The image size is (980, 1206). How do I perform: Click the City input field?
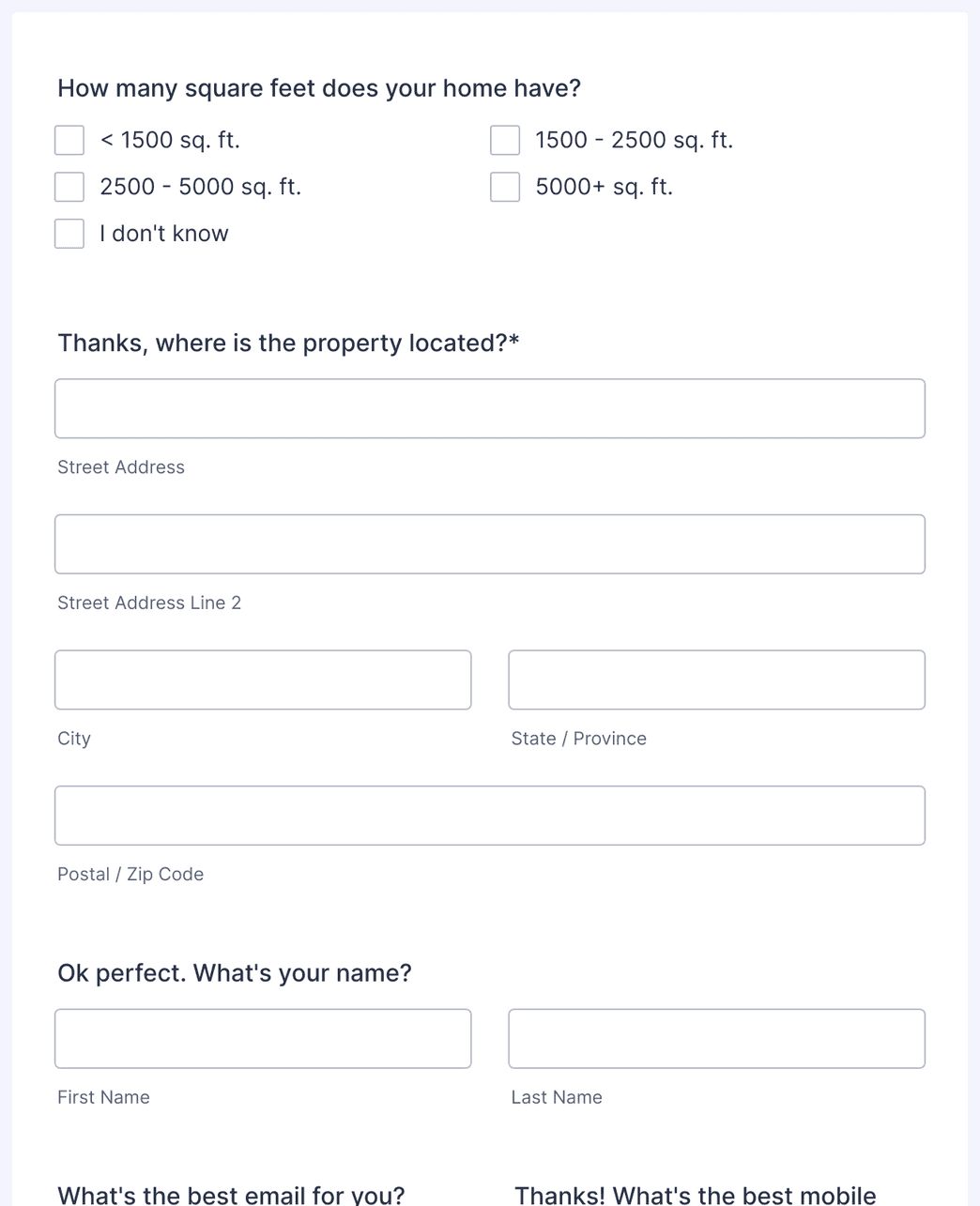pyautogui.click(x=263, y=679)
